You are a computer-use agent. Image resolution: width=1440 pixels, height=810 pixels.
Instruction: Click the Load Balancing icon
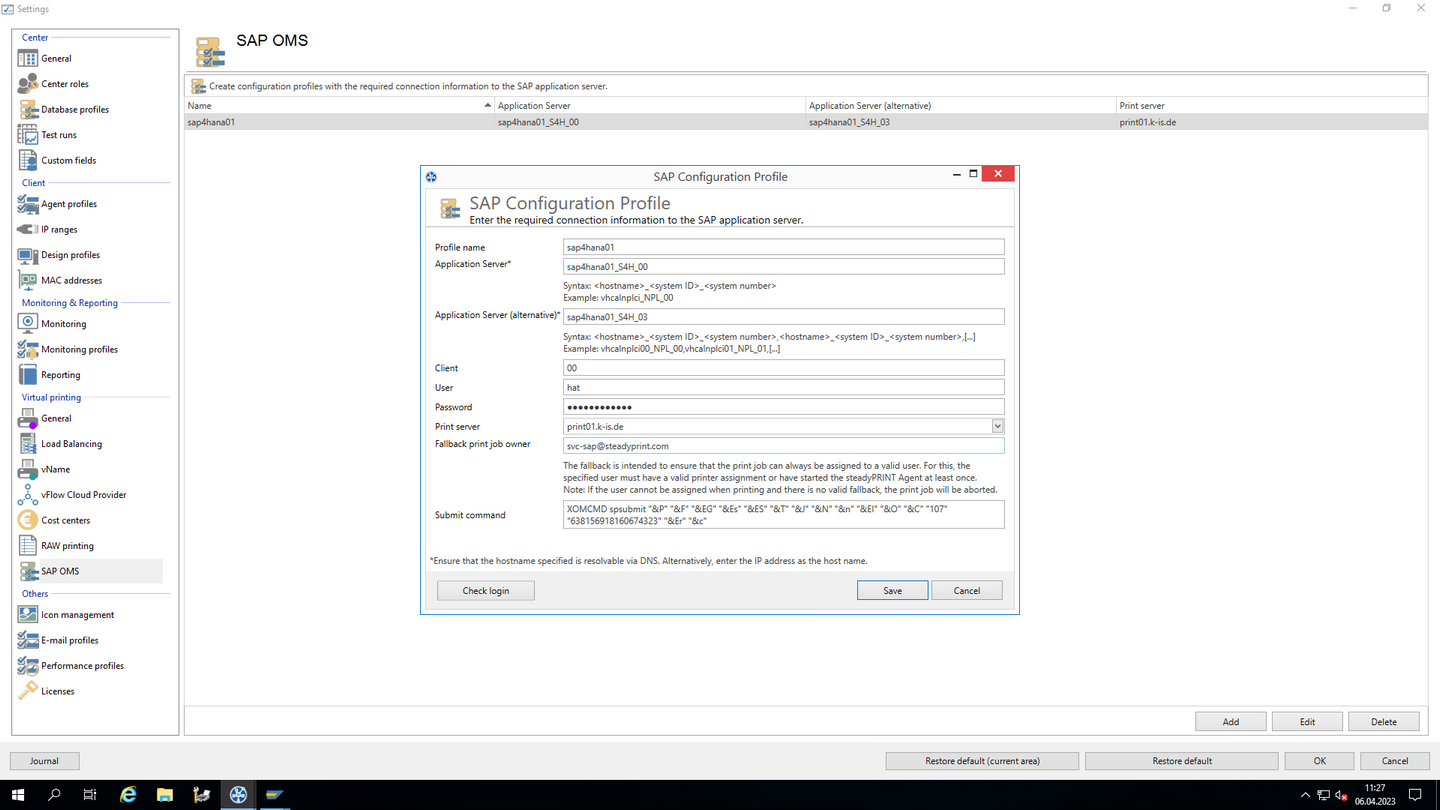coord(28,444)
